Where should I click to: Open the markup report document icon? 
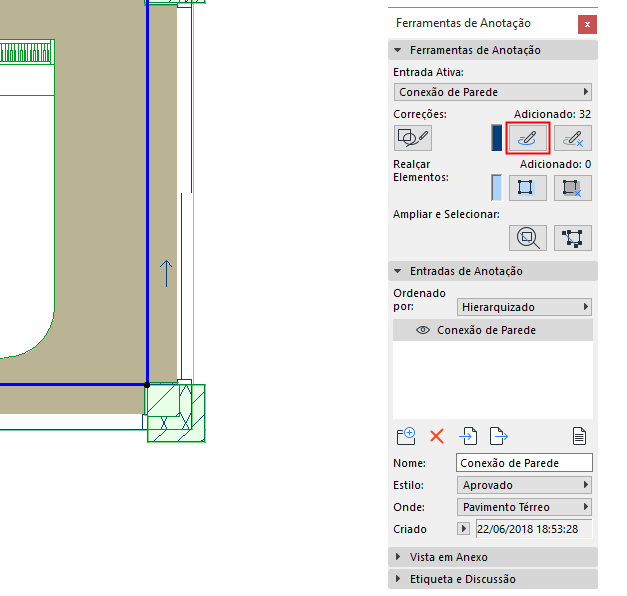coord(579,436)
